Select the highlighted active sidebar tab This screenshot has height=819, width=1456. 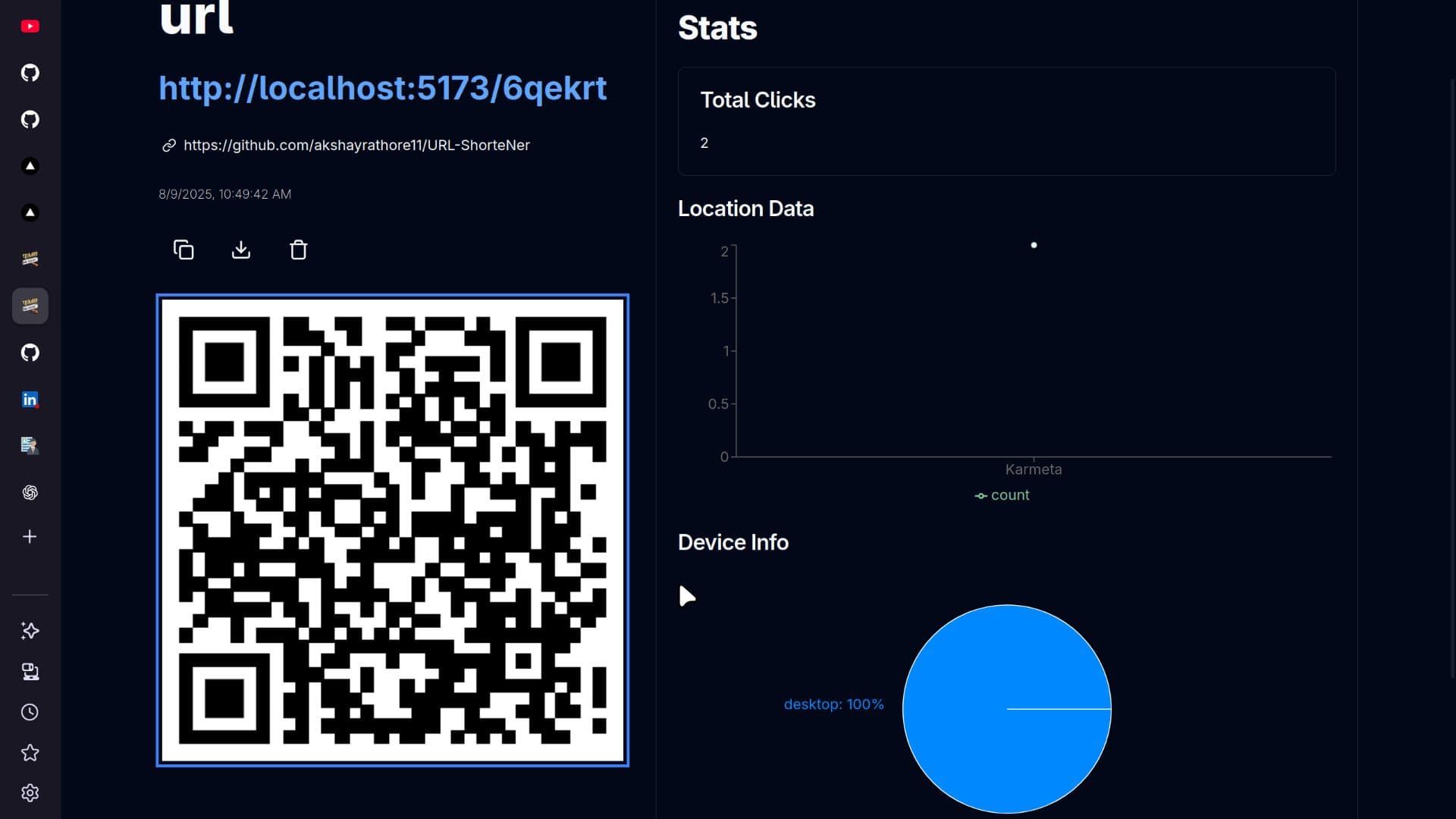pos(30,306)
